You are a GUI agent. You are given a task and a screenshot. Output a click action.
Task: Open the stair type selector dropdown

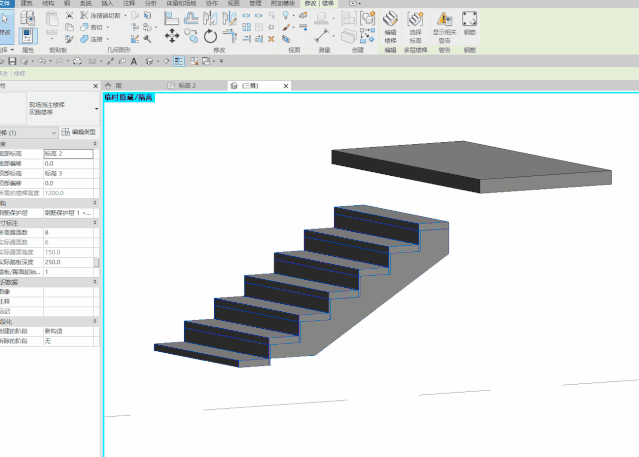coord(97,109)
